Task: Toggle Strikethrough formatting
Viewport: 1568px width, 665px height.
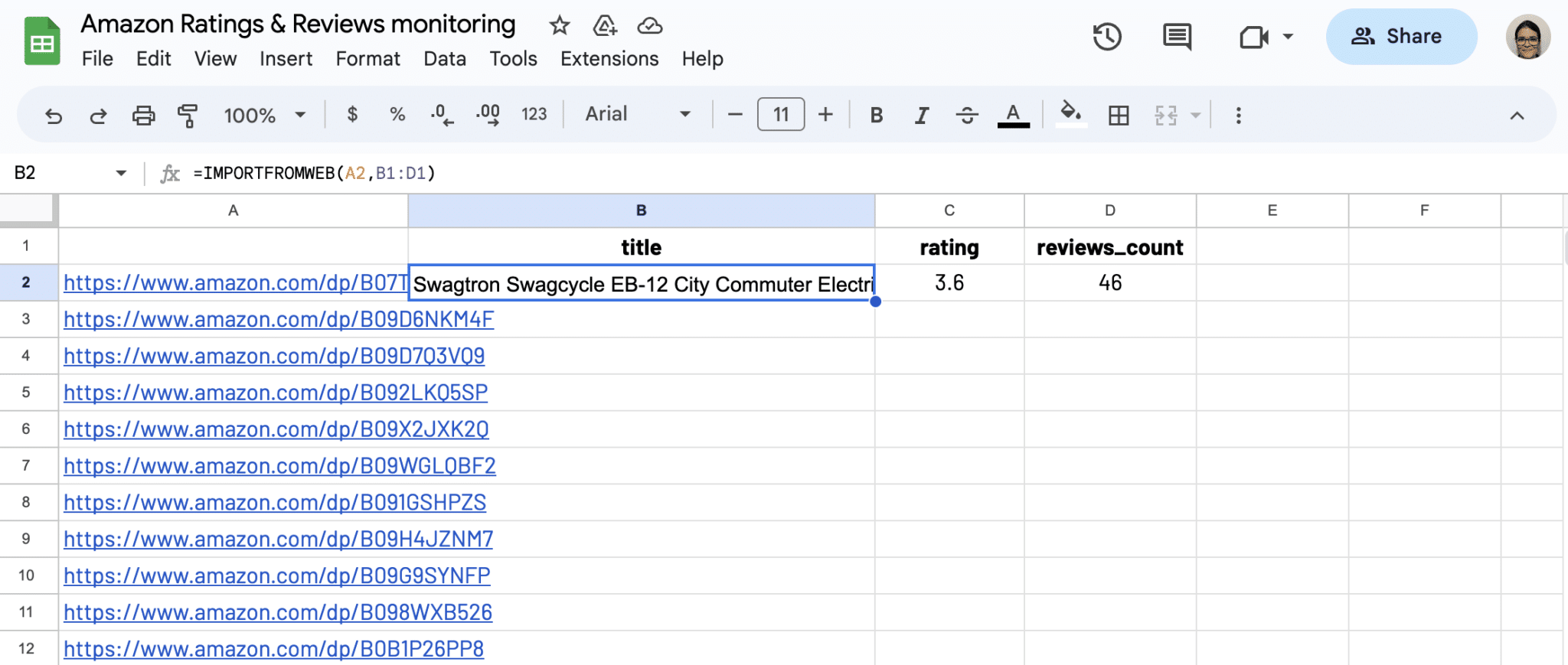Action: pos(967,116)
